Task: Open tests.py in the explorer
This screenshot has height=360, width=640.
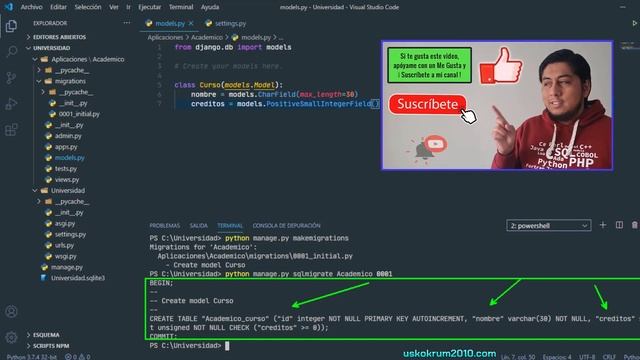Action: coord(66,169)
